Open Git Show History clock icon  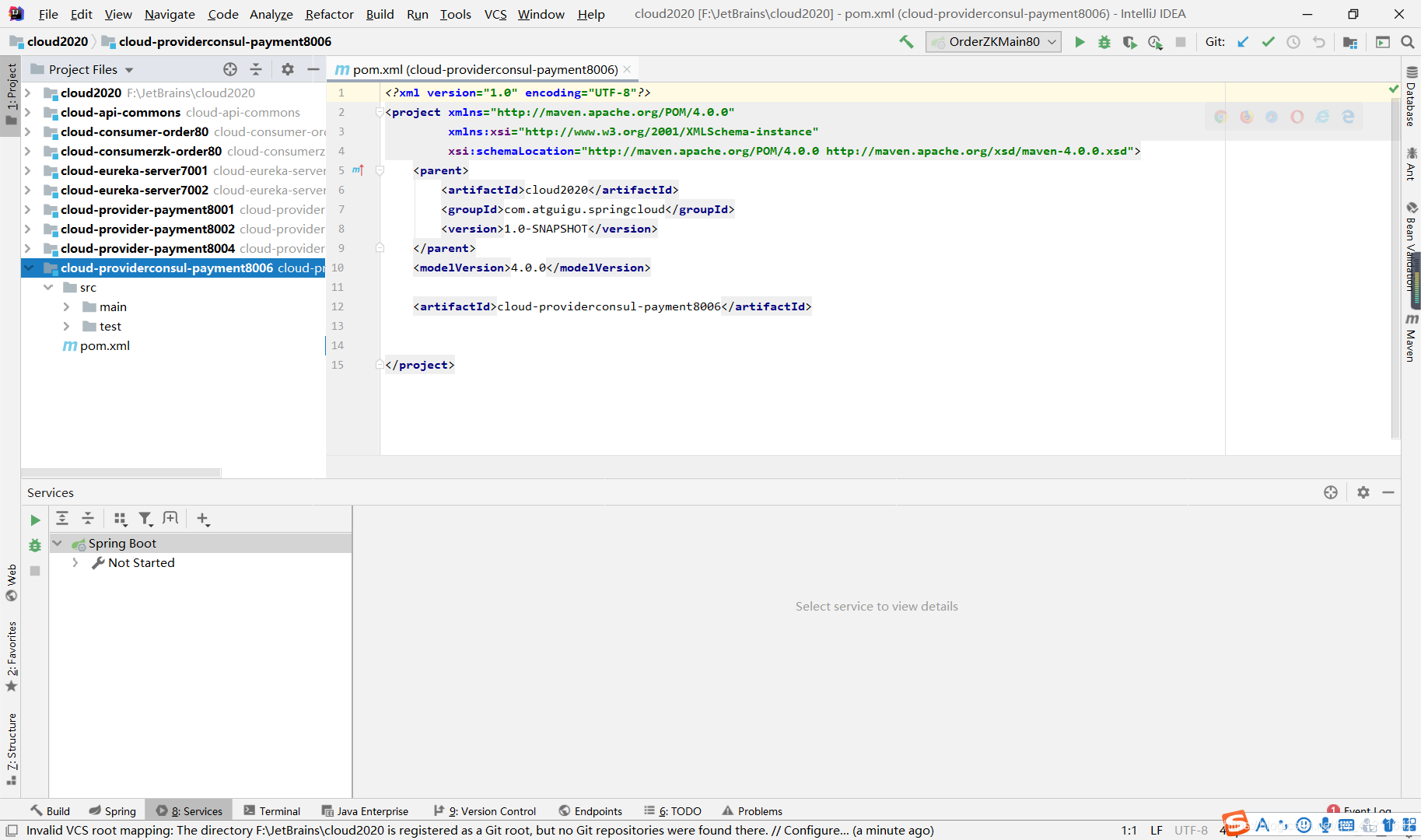(x=1293, y=42)
